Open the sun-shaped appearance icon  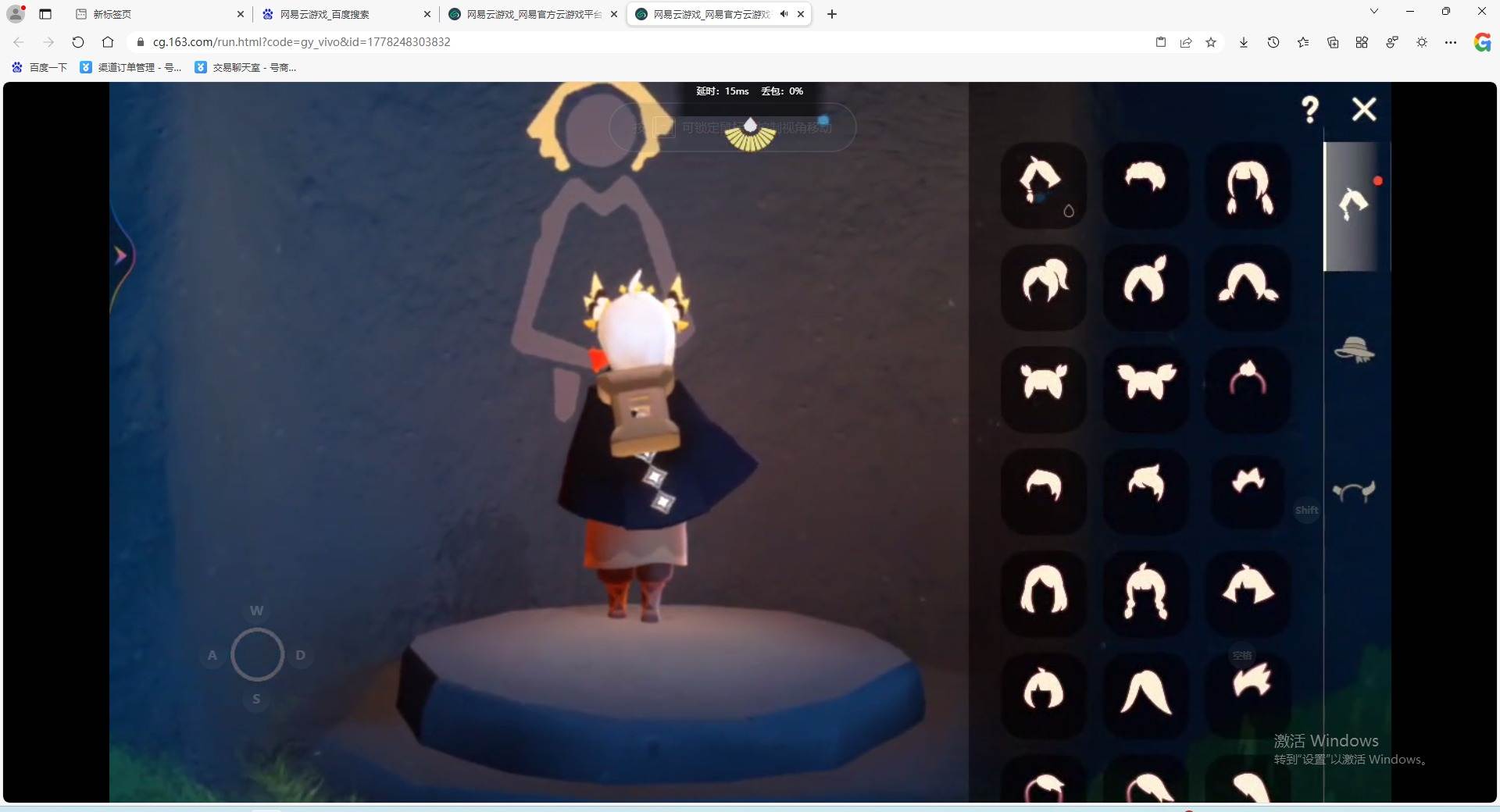(1422, 42)
